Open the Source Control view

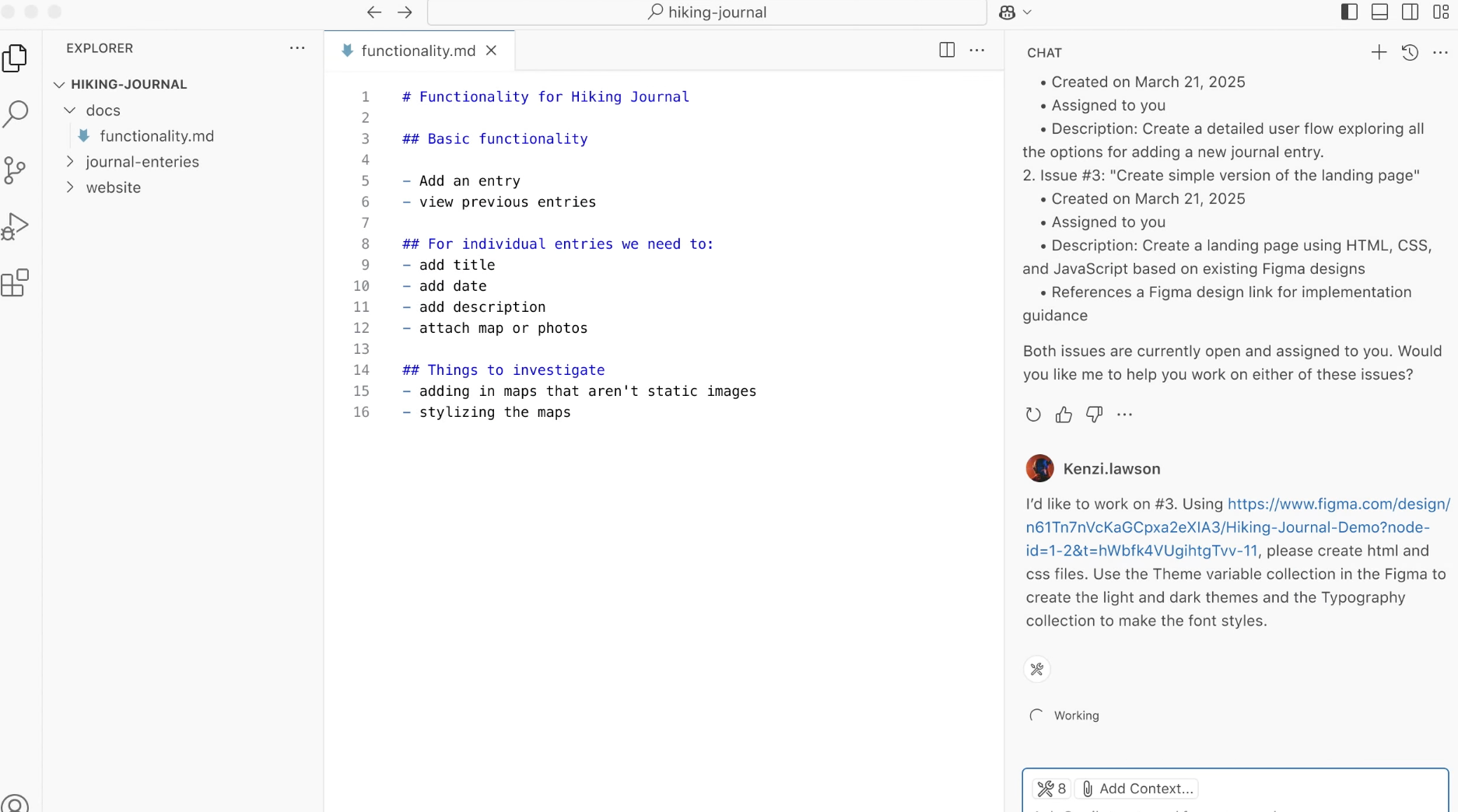(15, 170)
